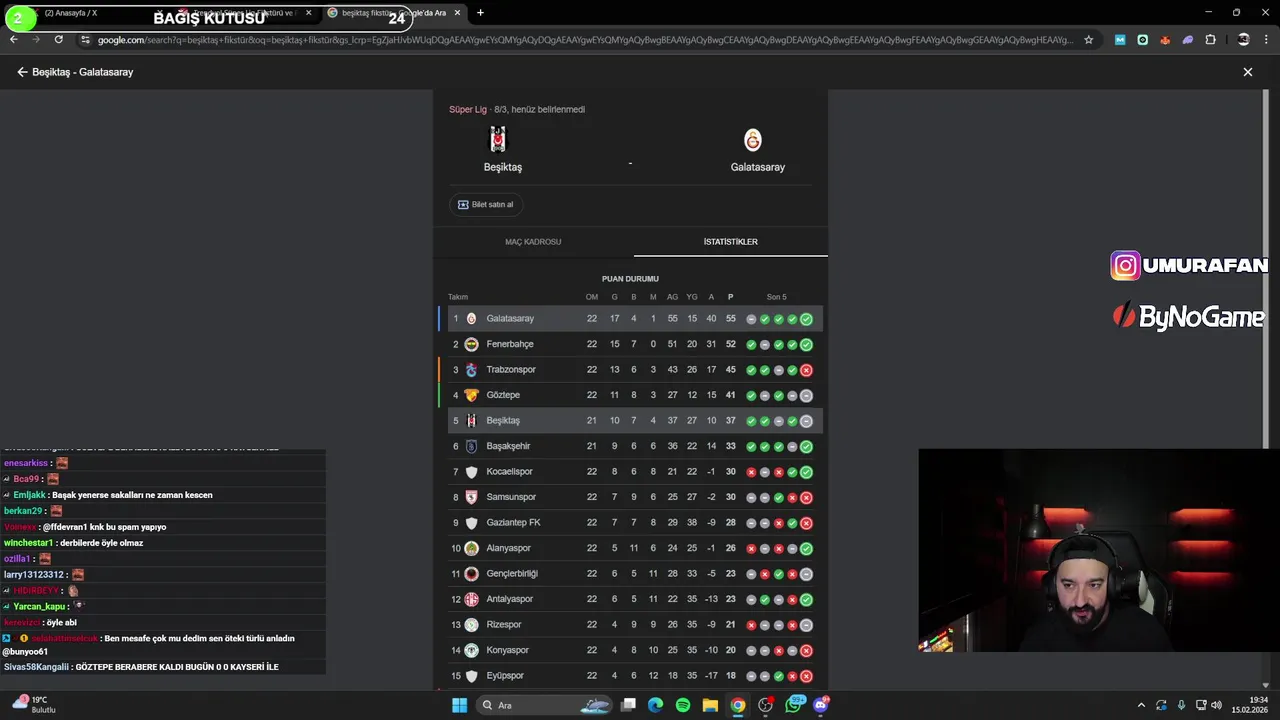This screenshot has height=720, width=1280.
Task: Click the Gençlerbirliği logo in standings
Action: point(471,574)
